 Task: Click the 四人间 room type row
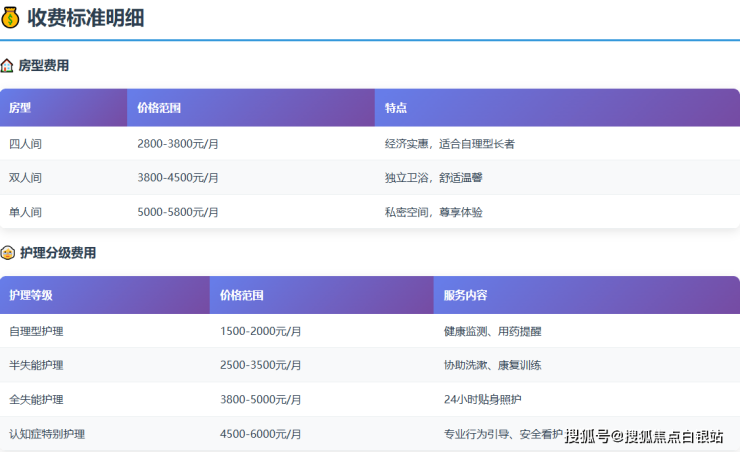(25, 144)
